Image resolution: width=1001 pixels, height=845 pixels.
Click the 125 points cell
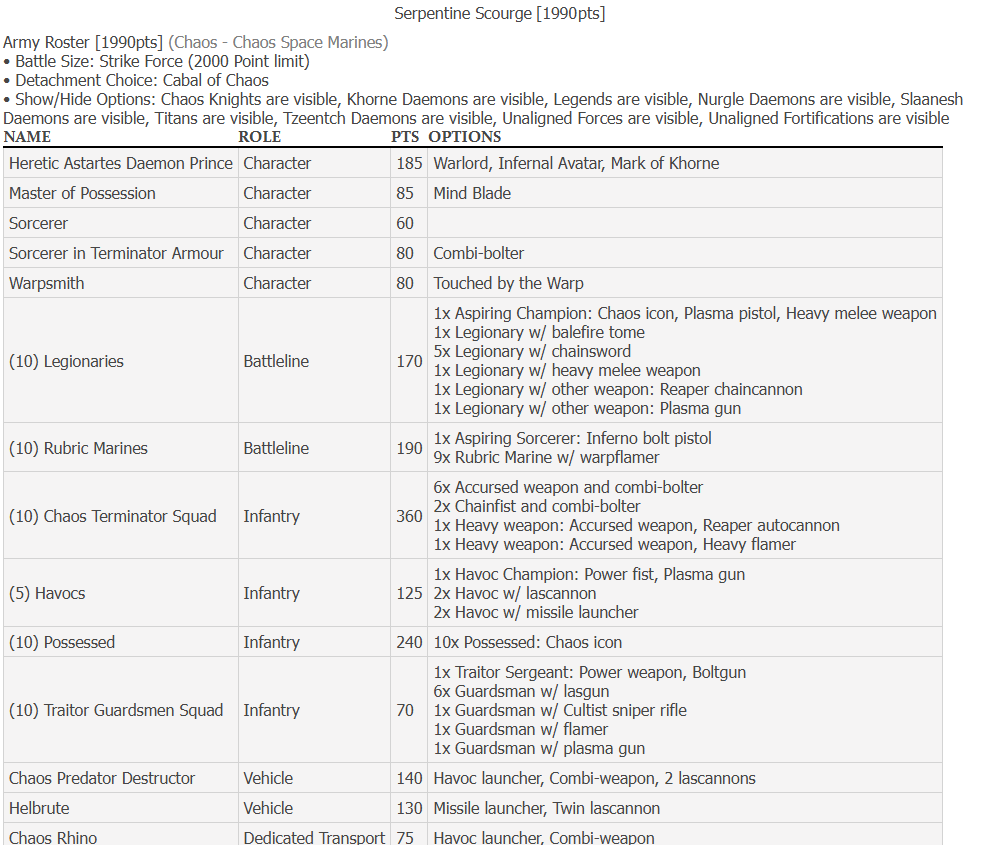point(409,594)
